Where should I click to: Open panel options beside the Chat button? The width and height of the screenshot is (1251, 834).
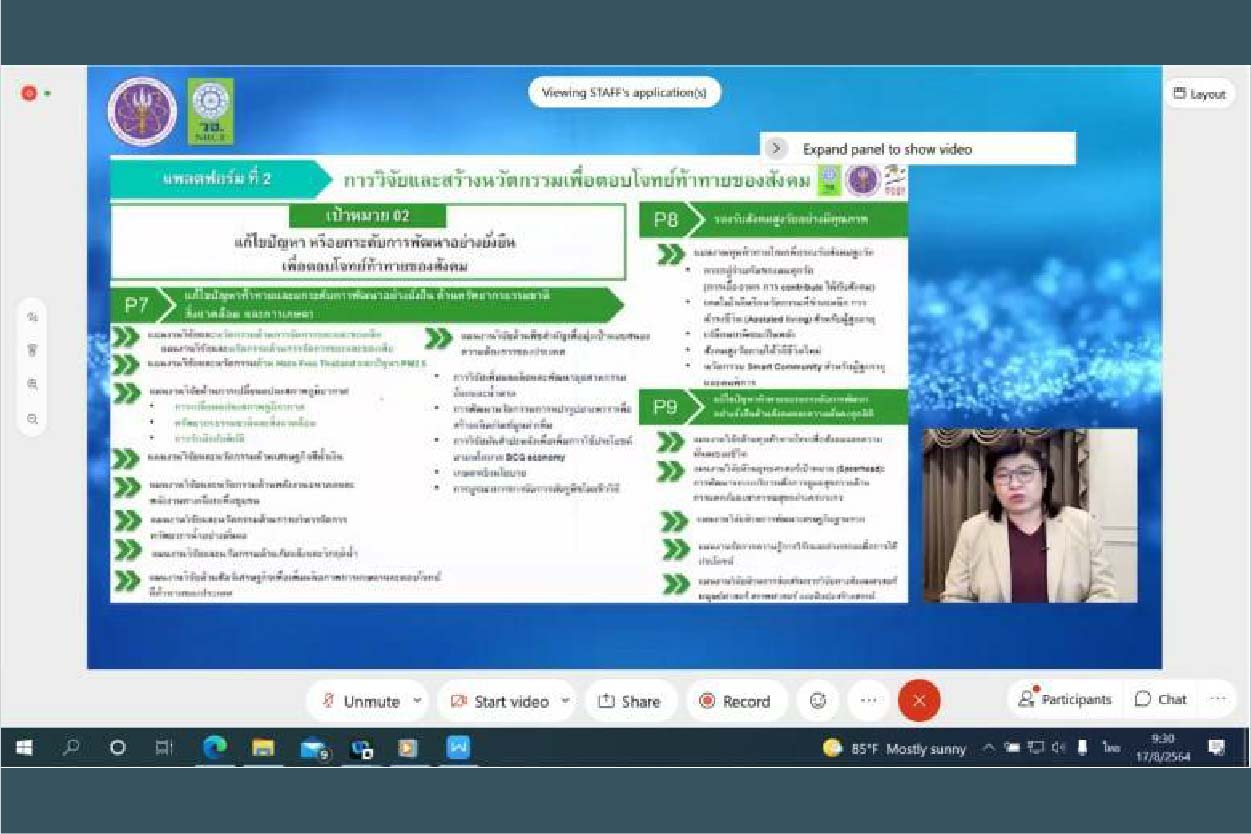click(1217, 699)
